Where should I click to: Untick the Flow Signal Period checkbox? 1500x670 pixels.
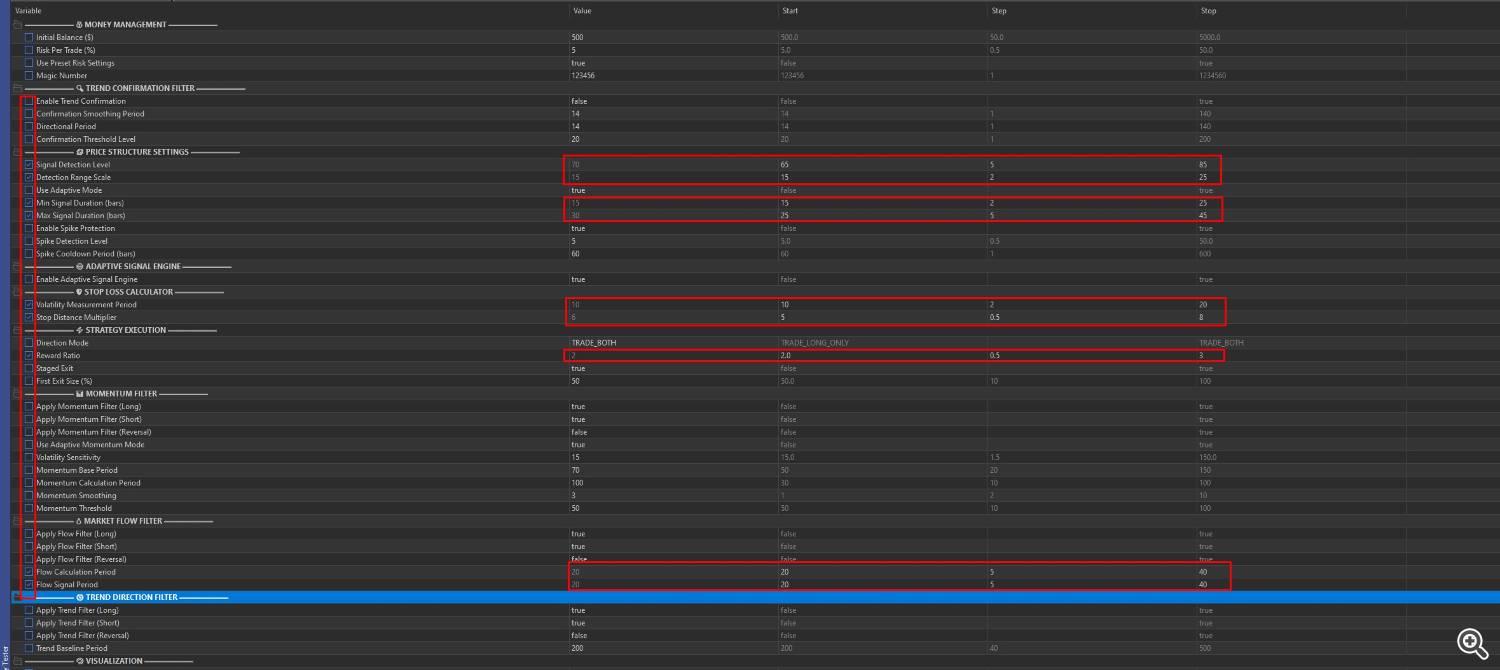pos(29,584)
